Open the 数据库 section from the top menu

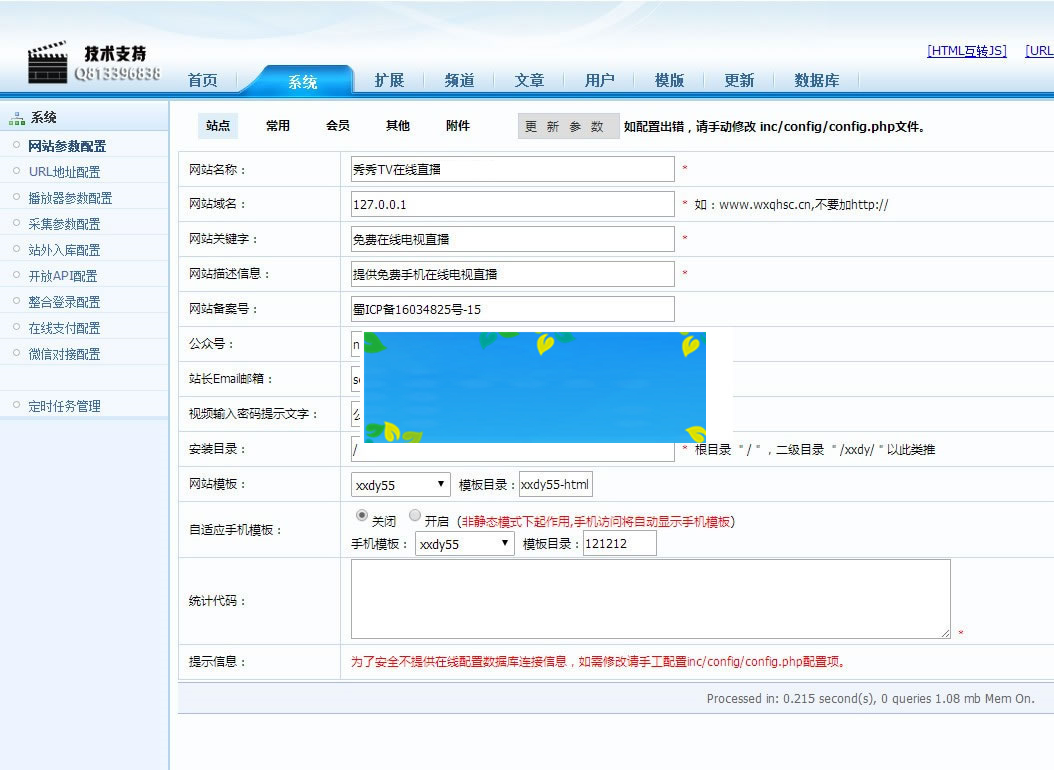click(815, 81)
